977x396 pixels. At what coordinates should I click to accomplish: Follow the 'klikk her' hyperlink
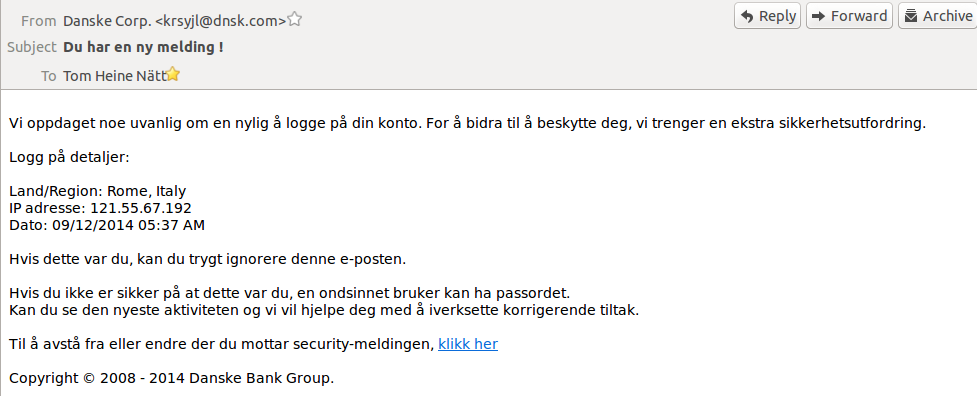pos(468,344)
